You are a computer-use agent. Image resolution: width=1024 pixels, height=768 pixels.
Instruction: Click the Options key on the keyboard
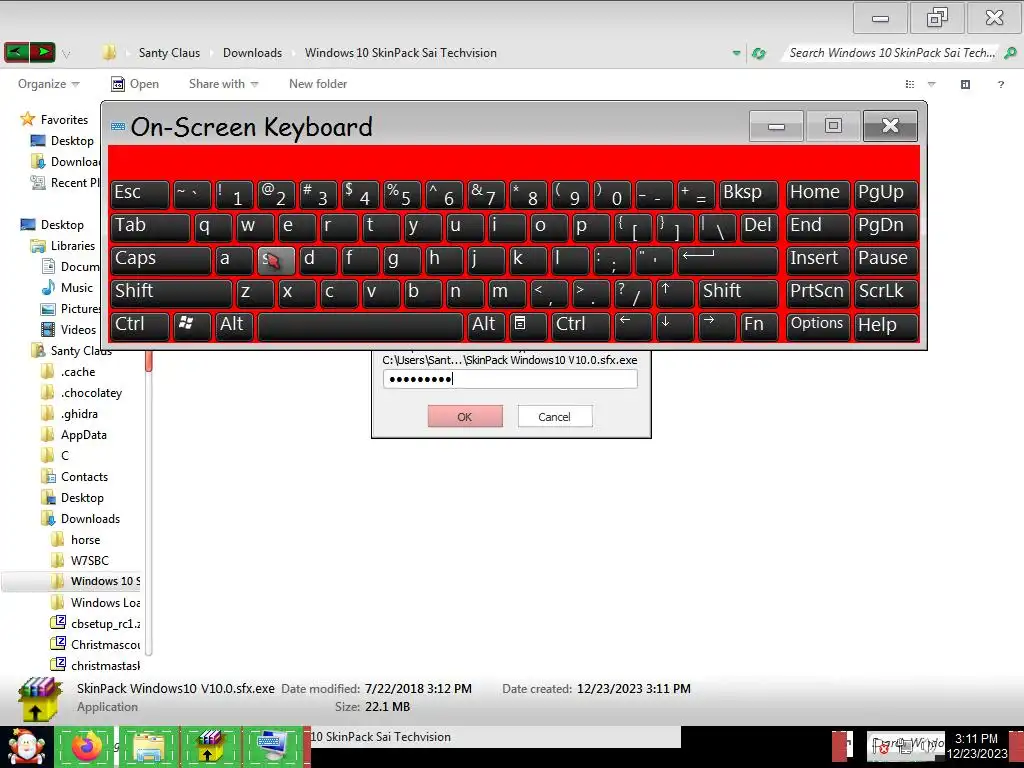[818, 326]
